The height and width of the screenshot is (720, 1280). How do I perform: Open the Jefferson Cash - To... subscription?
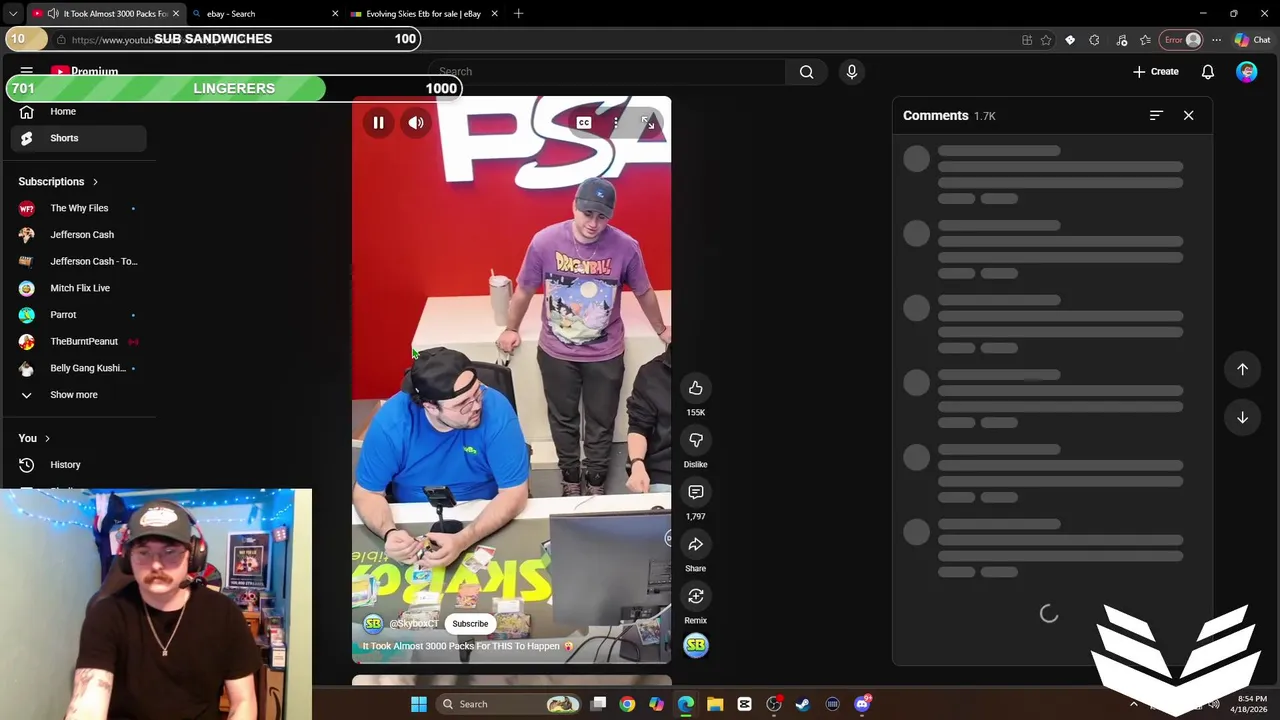pos(78,261)
